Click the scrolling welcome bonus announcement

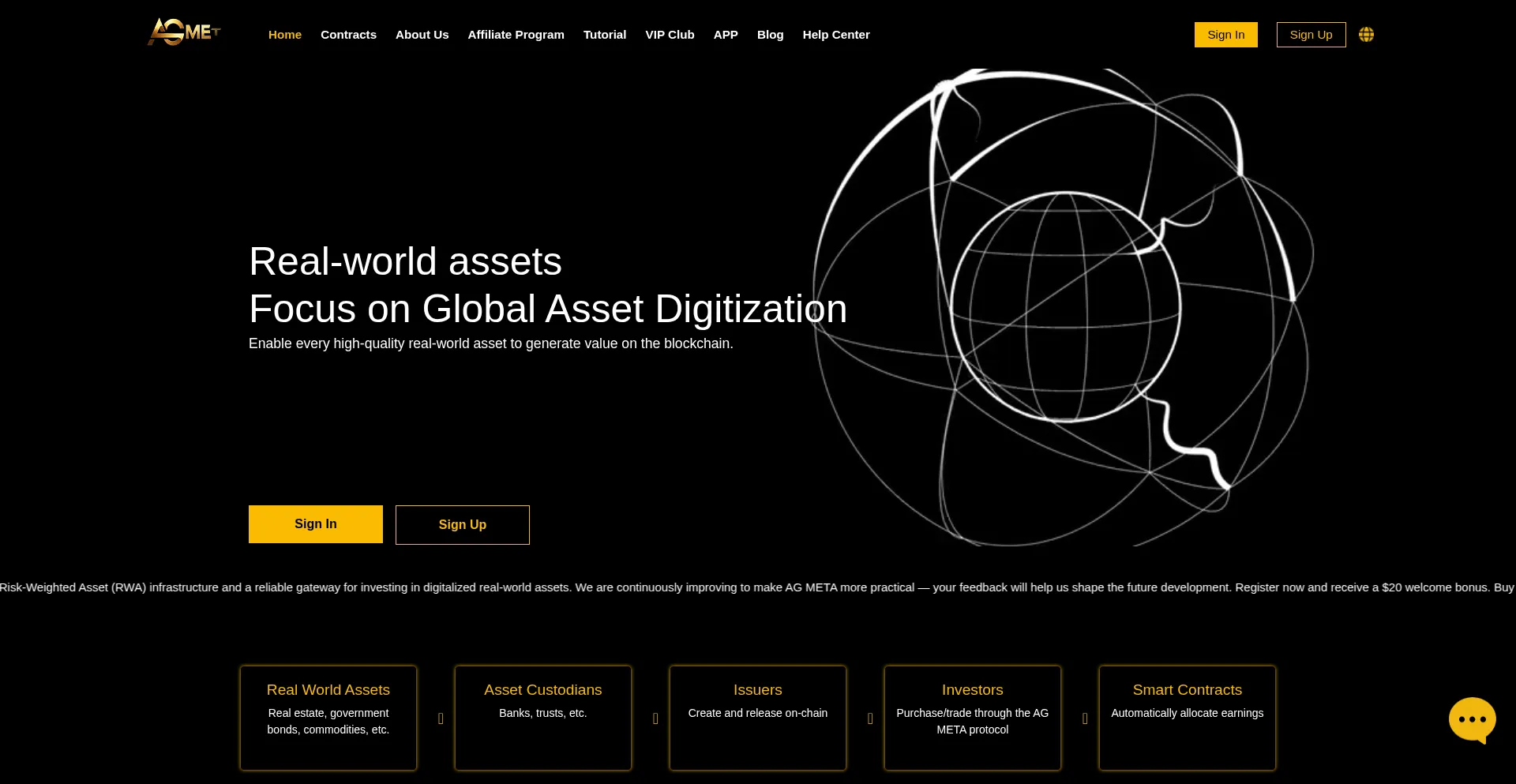pyautogui.click(x=756, y=587)
